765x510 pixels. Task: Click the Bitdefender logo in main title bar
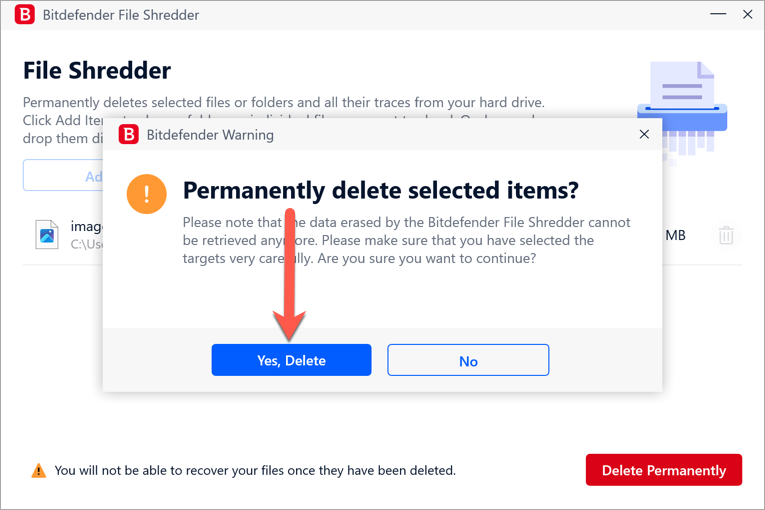point(24,15)
